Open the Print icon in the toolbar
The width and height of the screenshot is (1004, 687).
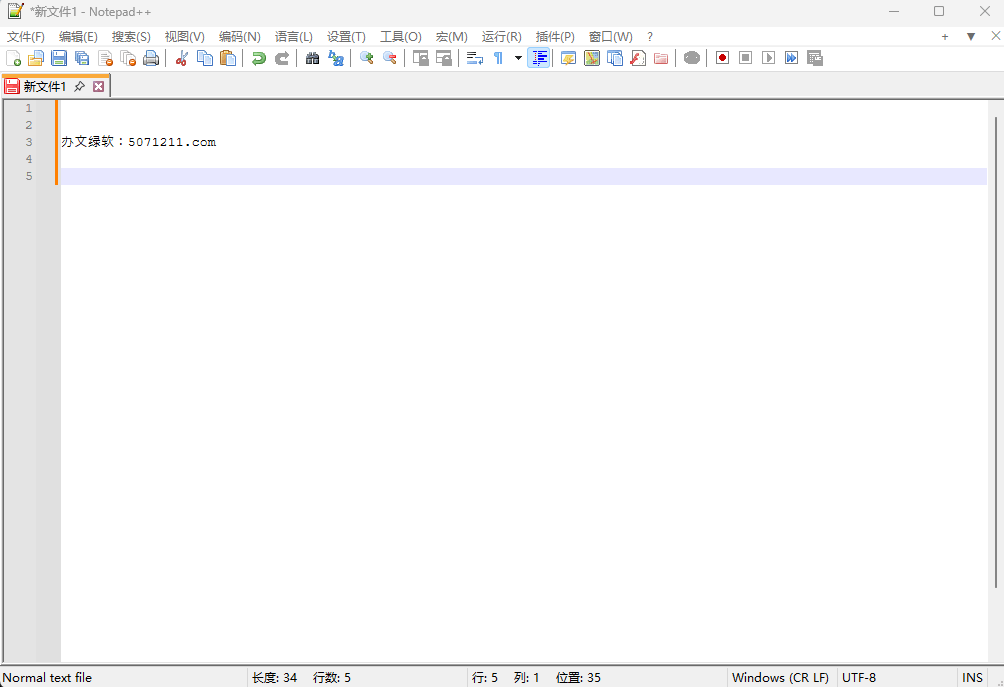click(x=151, y=58)
